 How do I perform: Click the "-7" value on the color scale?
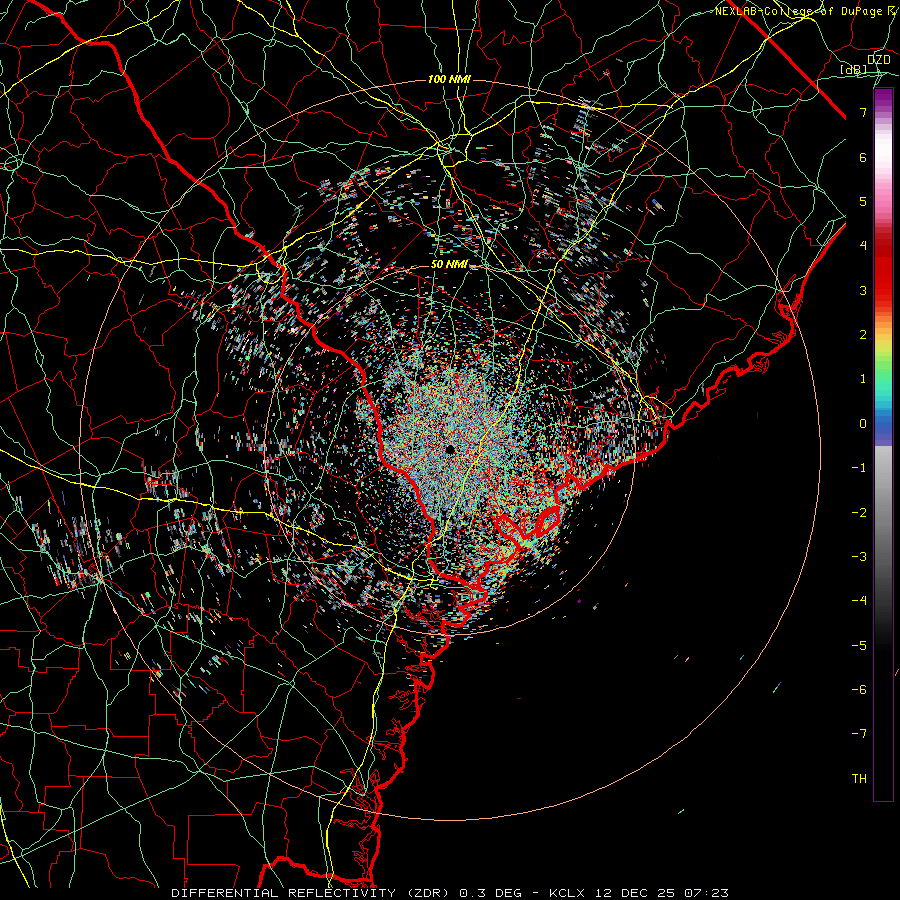(x=859, y=734)
